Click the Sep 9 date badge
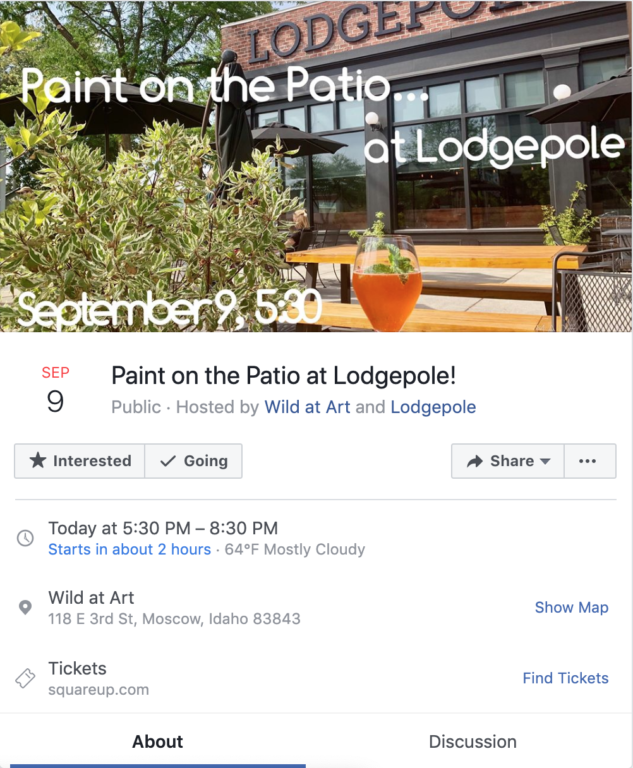Image resolution: width=633 pixels, height=768 pixels. coord(55,390)
